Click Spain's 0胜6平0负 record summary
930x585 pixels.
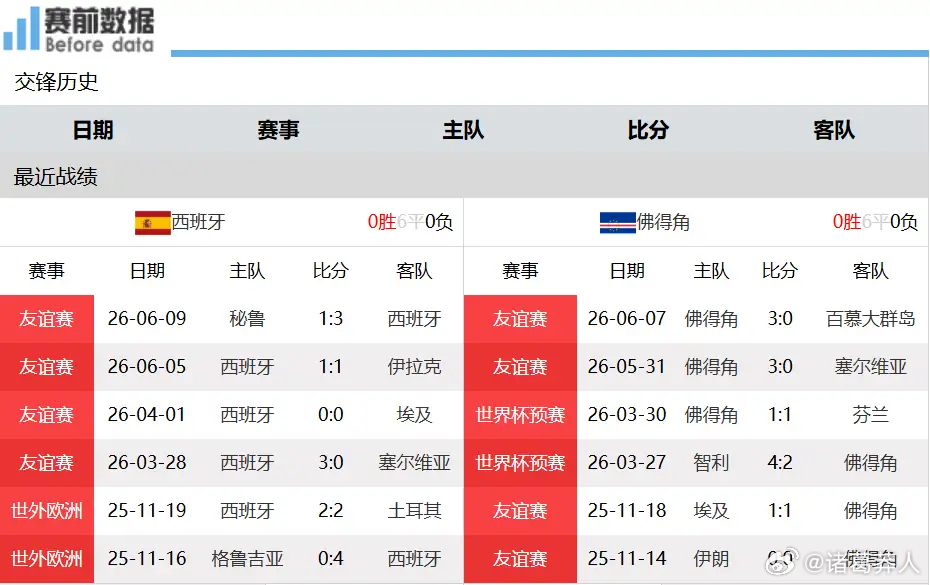click(410, 222)
